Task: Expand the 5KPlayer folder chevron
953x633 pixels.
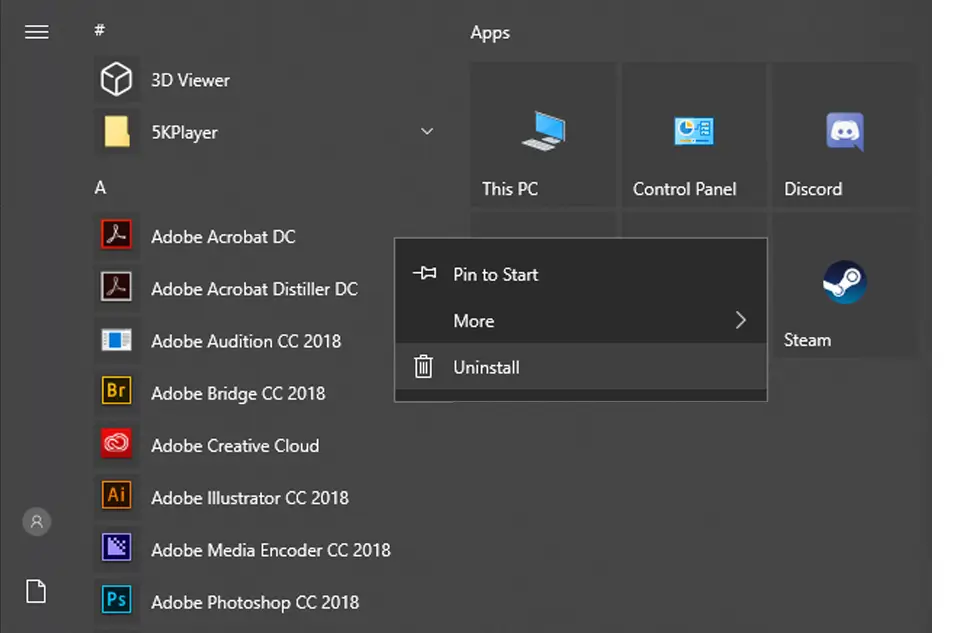Action: coord(427,132)
